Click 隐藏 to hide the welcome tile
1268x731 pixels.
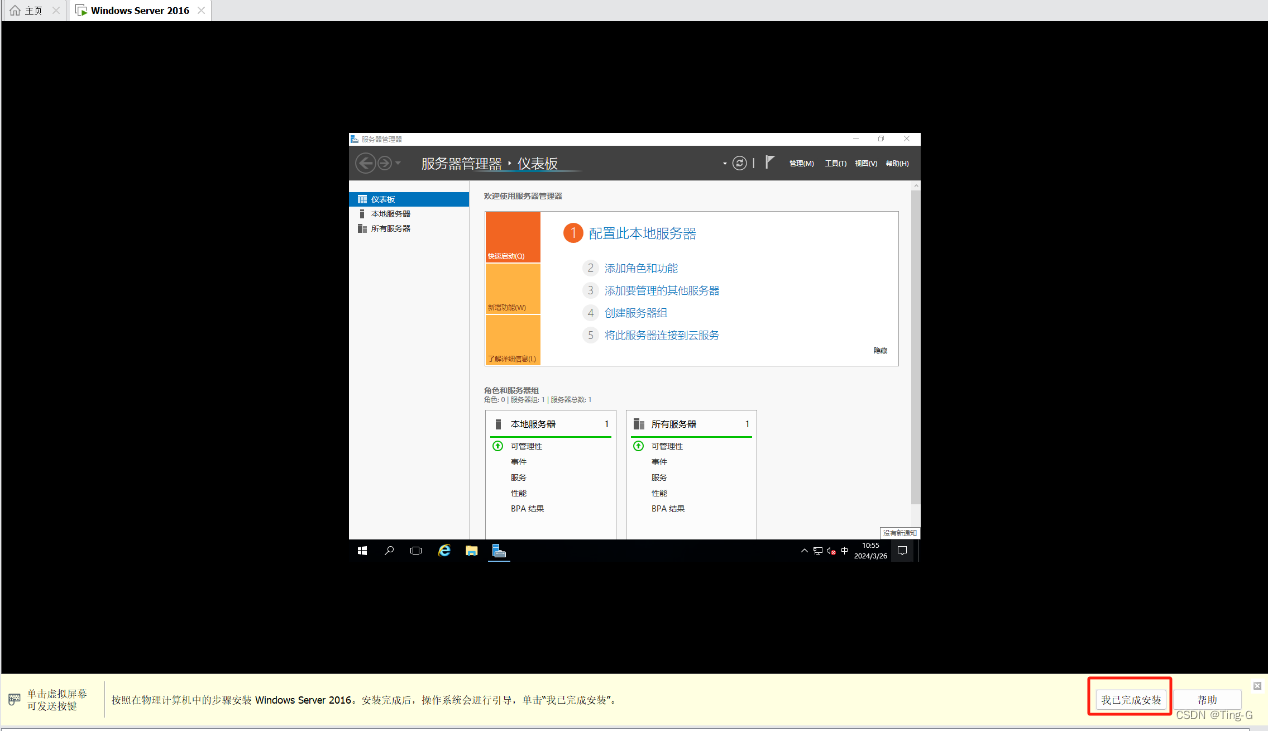880,350
